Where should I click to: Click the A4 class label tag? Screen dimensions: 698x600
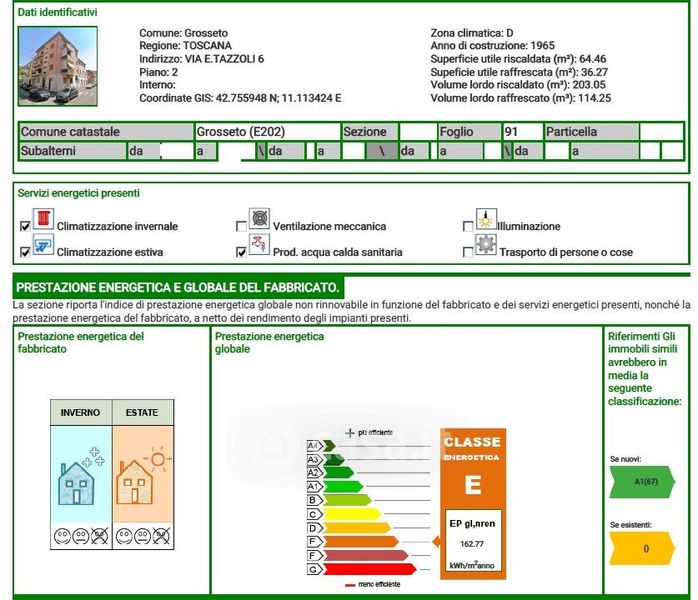point(315,446)
